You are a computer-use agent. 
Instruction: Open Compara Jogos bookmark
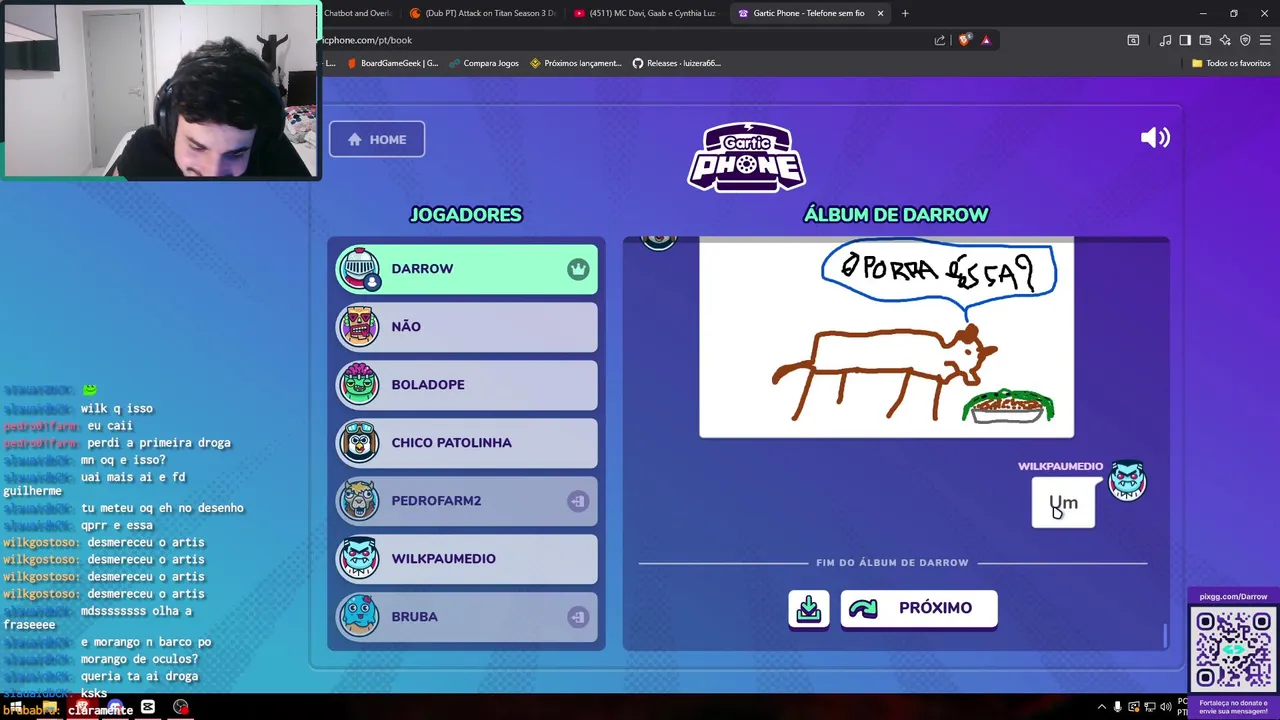point(484,63)
